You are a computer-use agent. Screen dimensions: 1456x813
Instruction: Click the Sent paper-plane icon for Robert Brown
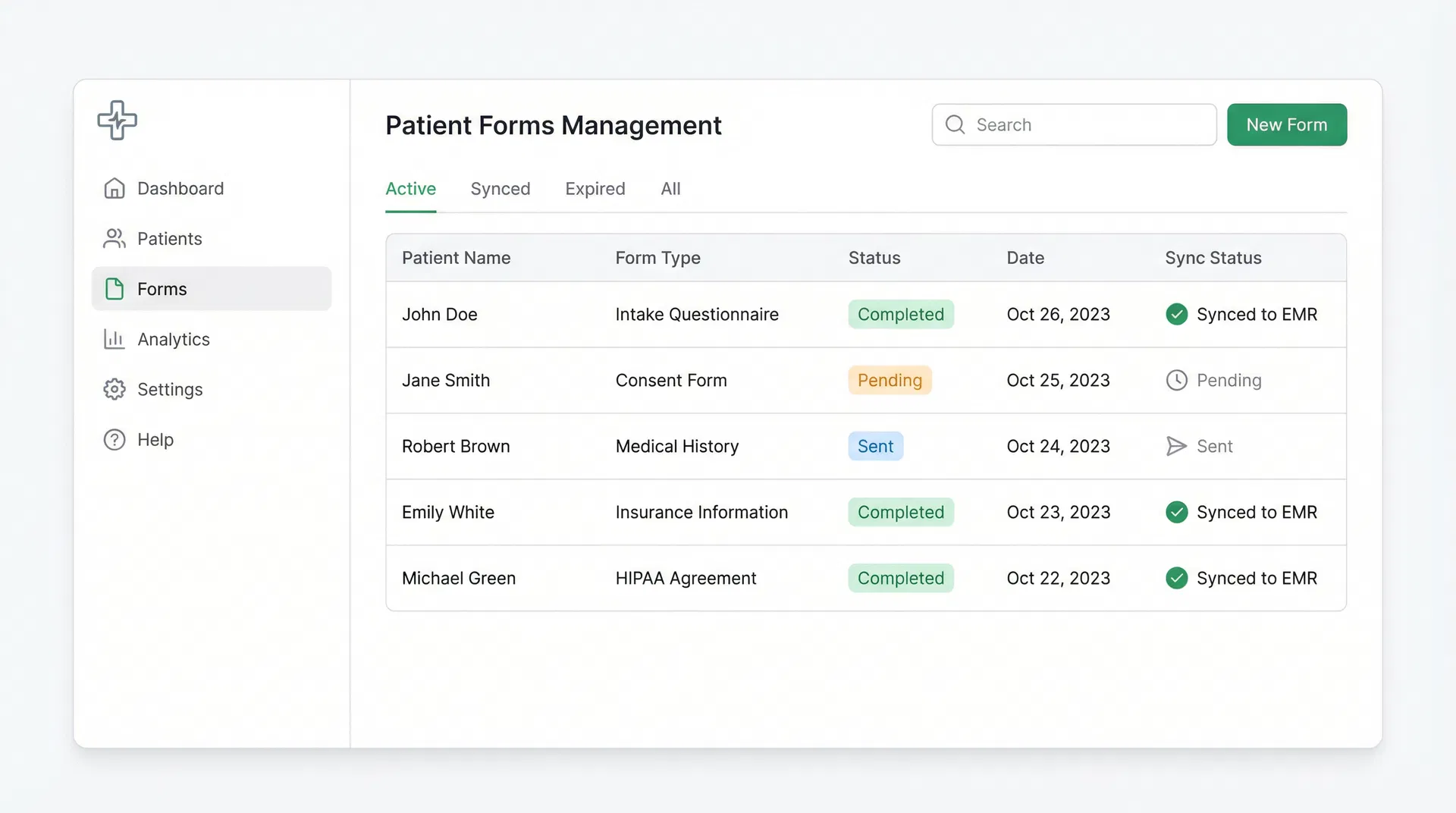1177,446
